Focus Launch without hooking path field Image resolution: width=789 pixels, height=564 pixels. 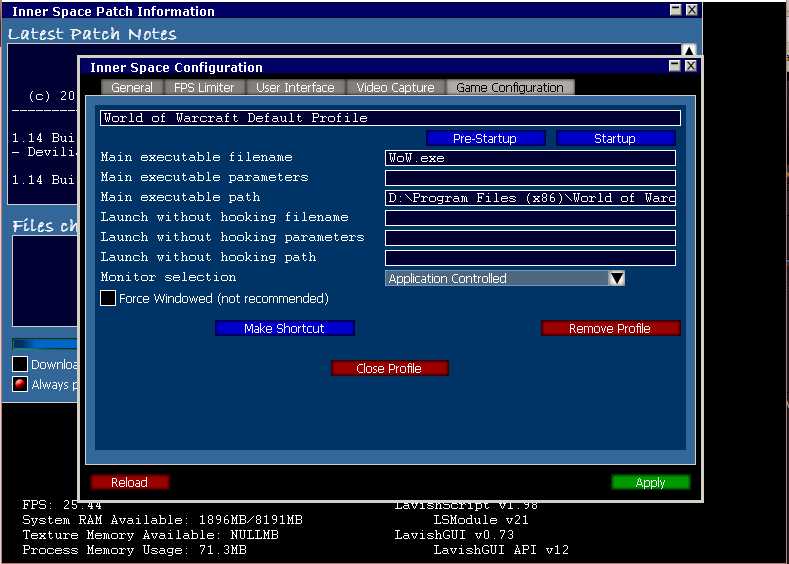pos(530,258)
